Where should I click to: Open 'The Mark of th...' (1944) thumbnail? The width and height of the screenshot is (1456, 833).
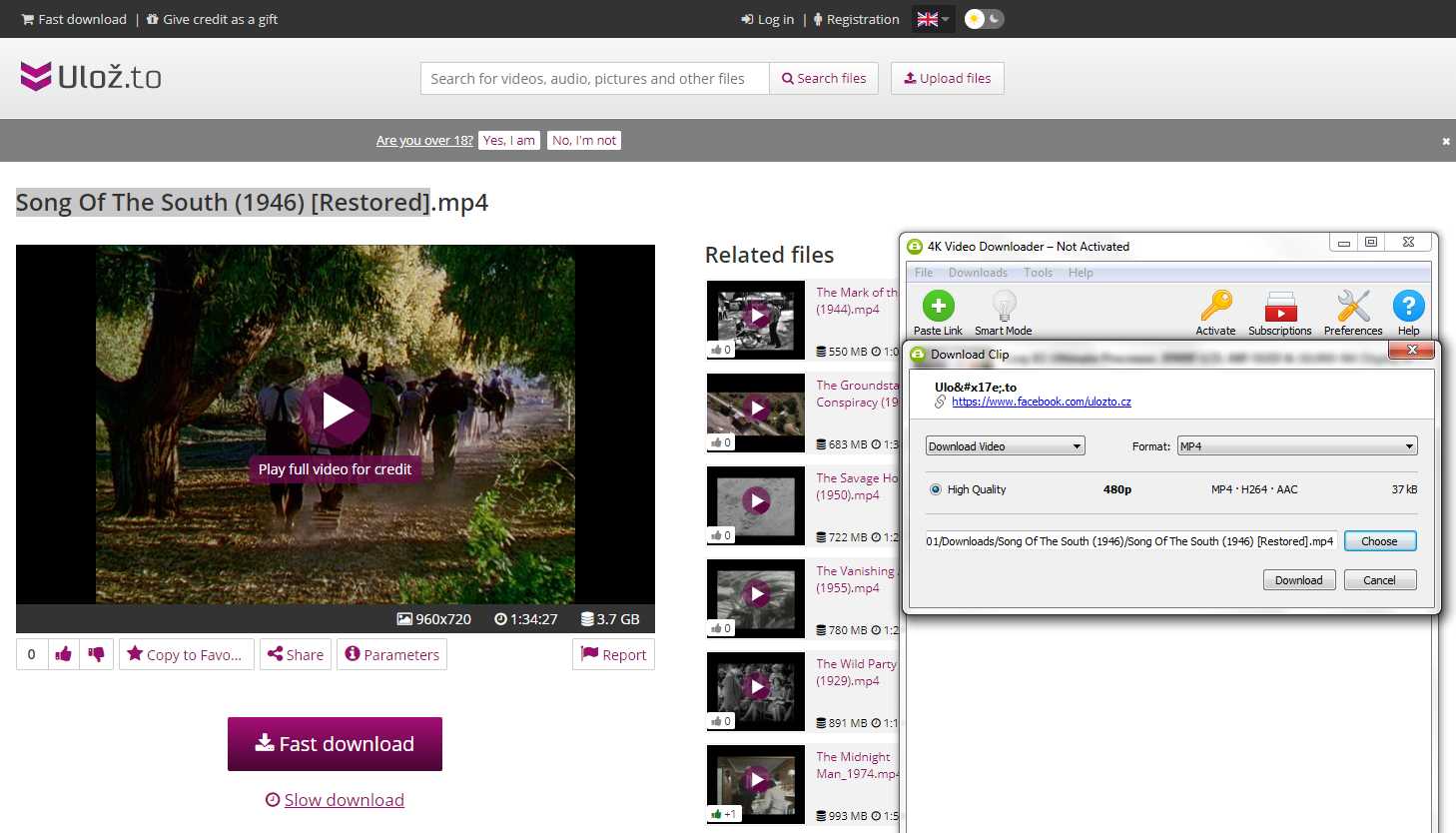pyautogui.click(x=756, y=320)
